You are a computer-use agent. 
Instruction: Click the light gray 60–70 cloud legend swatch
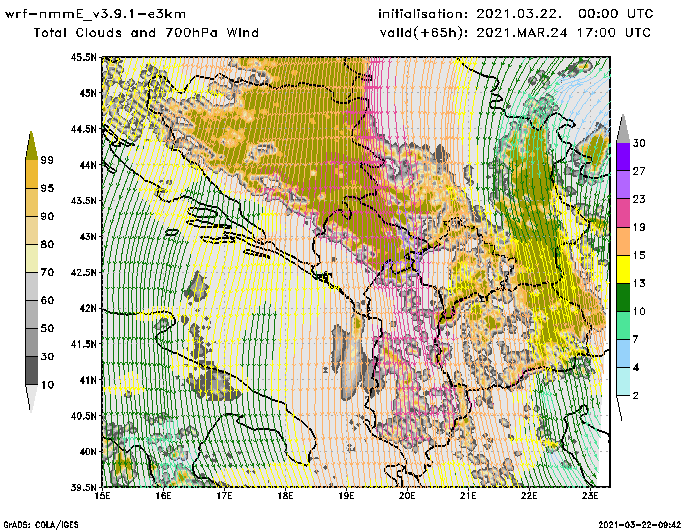(32, 286)
